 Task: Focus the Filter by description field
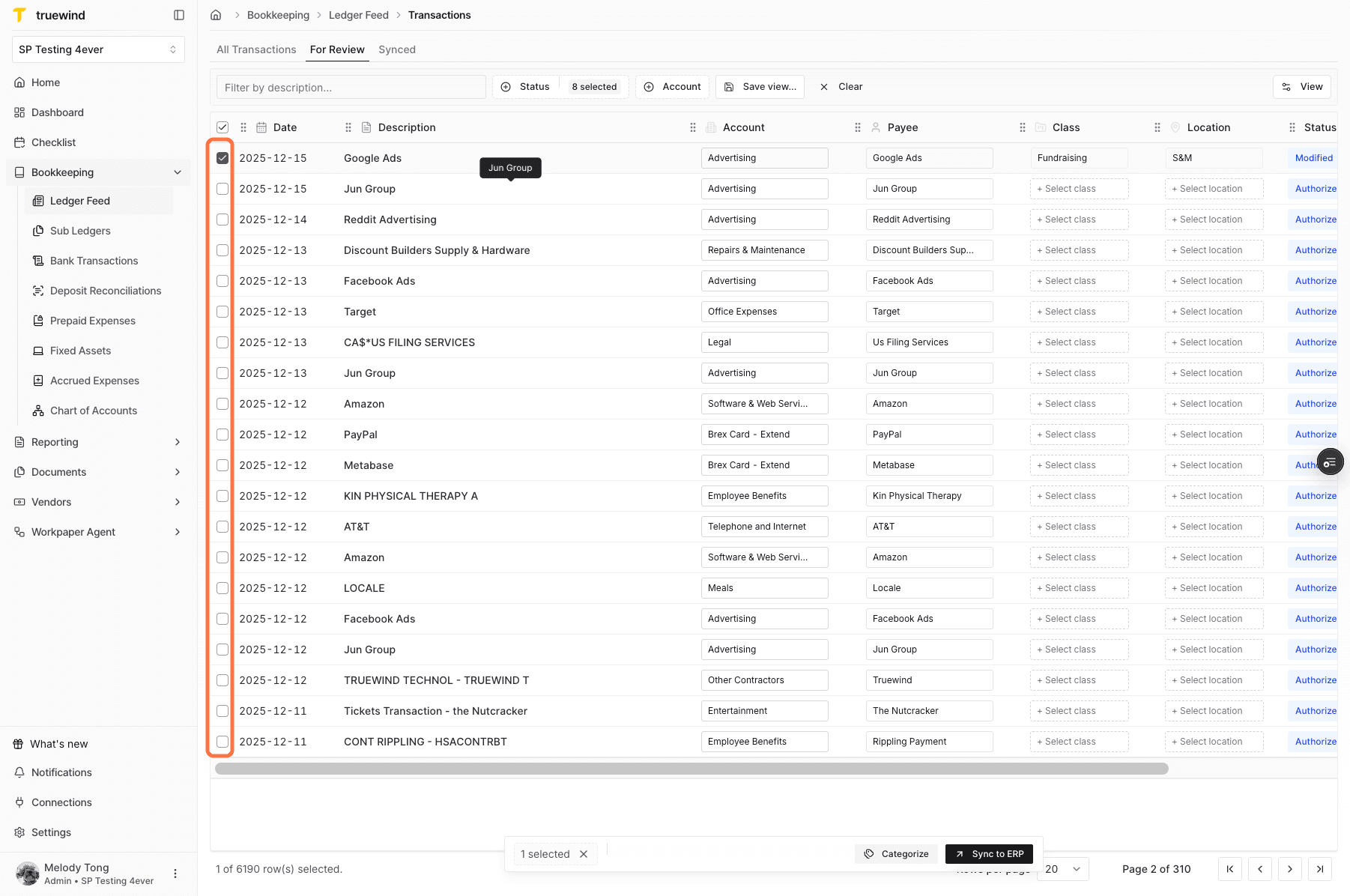click(x=351, y=87)
